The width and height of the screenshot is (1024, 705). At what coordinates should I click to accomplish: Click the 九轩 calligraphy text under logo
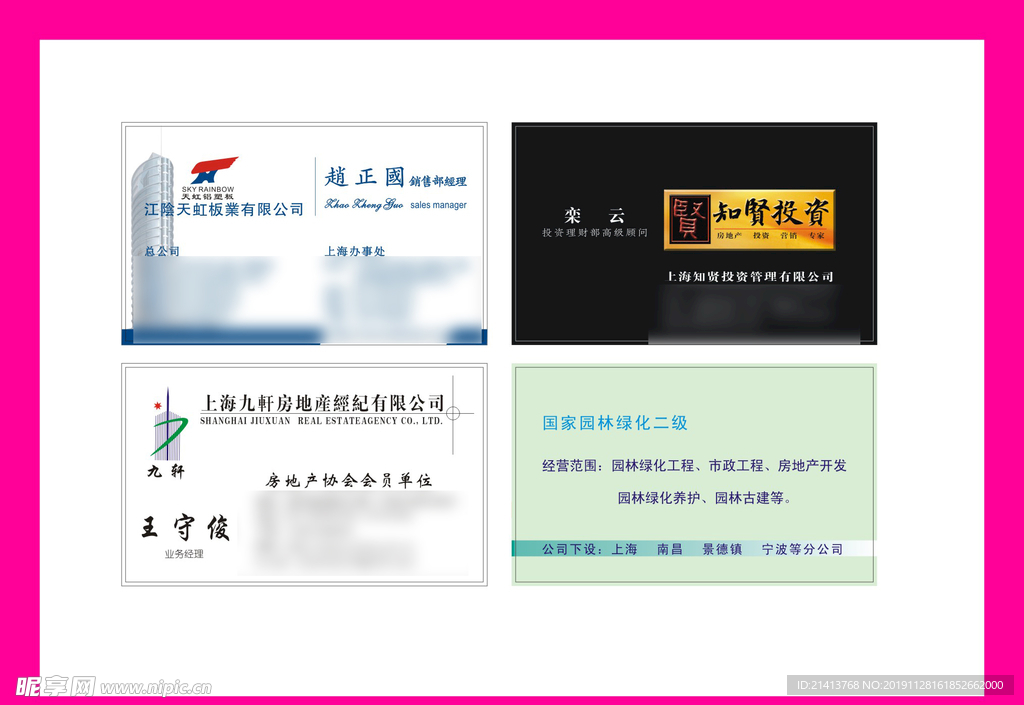pos(166,470)
